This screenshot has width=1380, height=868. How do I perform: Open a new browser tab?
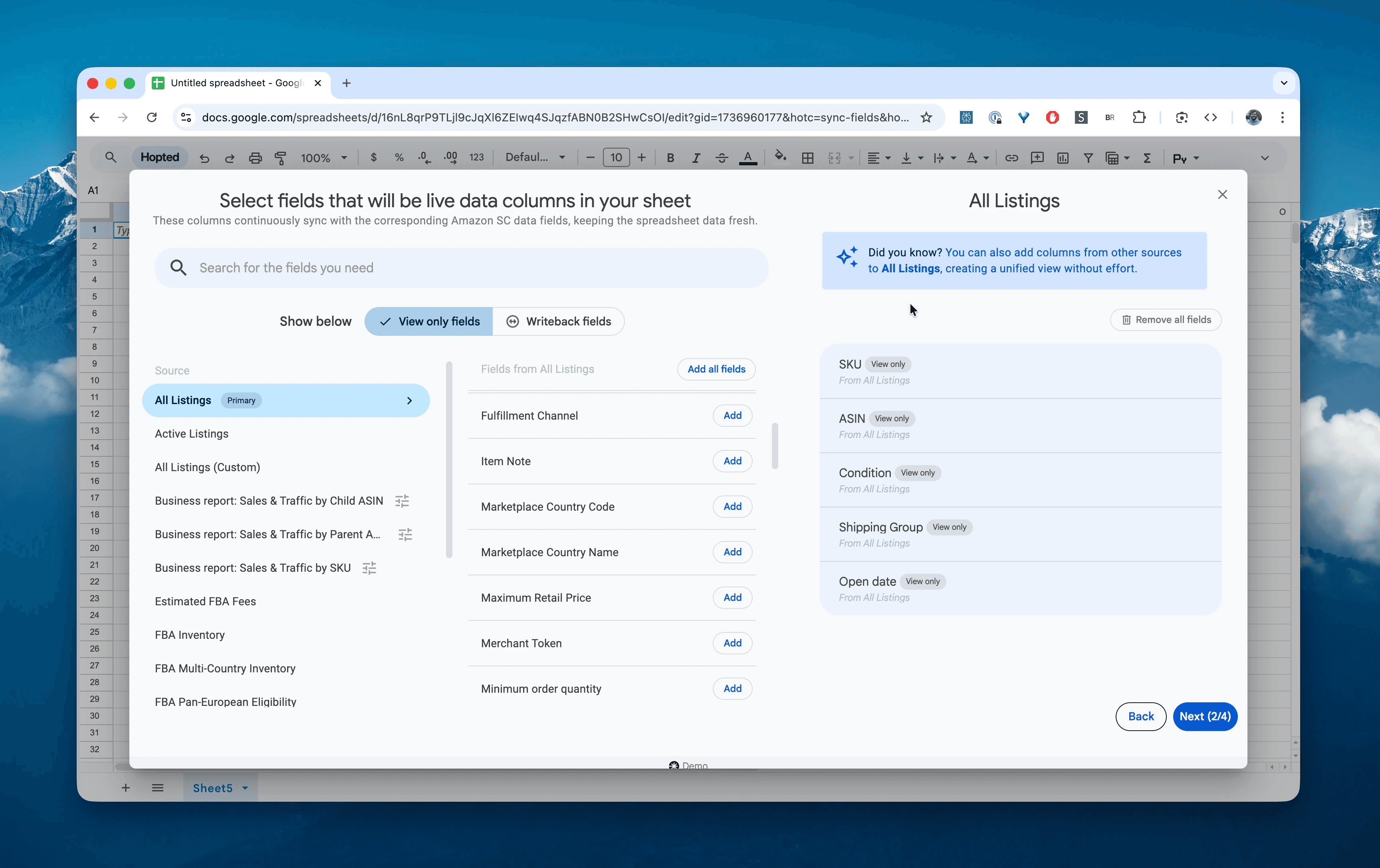pyautogui.click(x=346, y=83)
